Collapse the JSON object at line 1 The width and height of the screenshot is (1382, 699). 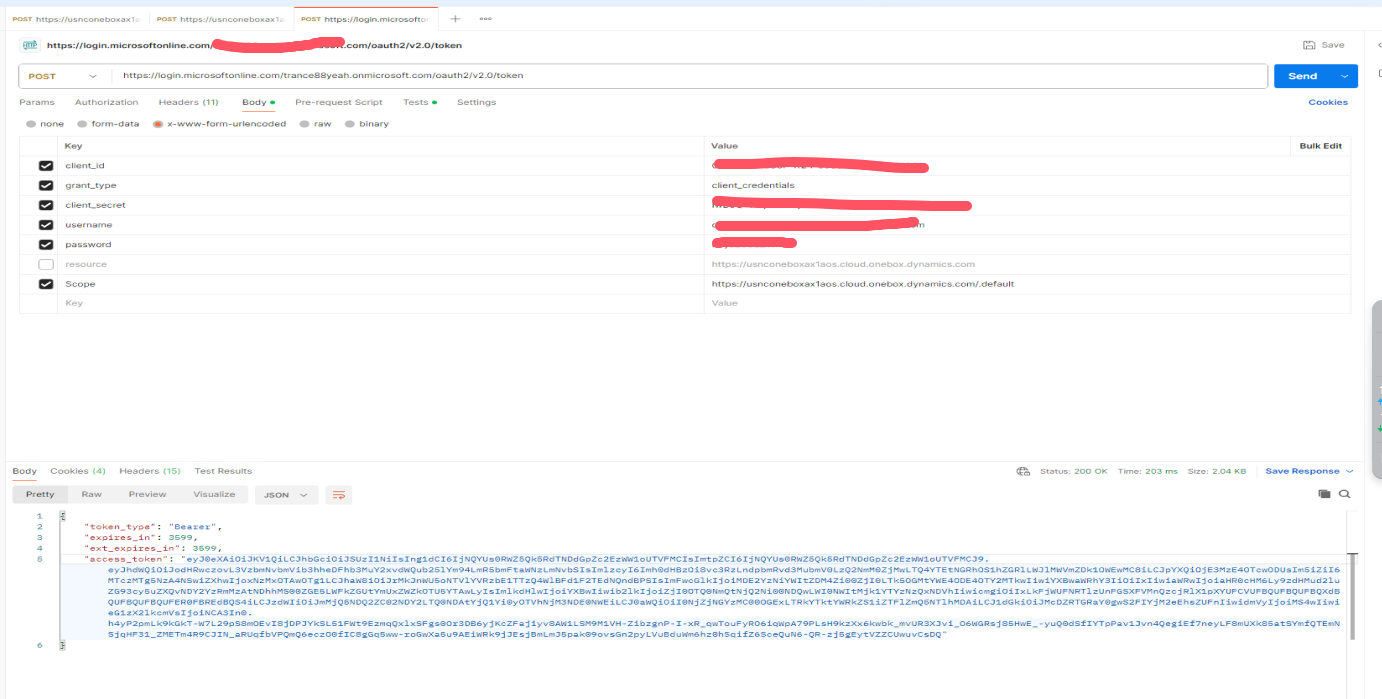point(62,514)
